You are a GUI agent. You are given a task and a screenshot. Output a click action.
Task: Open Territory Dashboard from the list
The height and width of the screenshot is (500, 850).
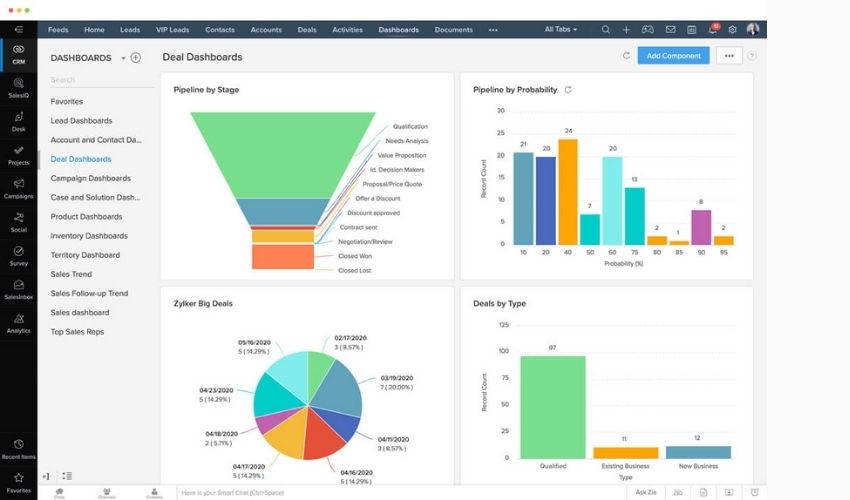click(x=85, y=255)
